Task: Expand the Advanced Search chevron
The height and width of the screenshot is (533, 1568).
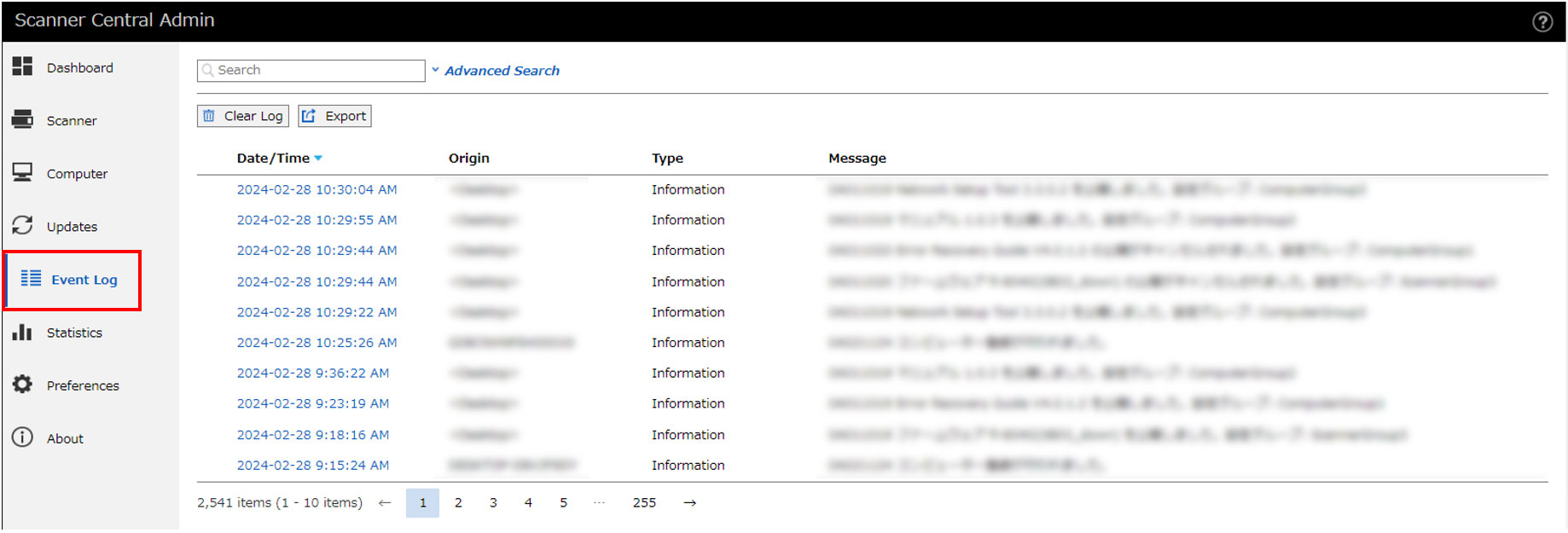Action: tap(435, 70)
